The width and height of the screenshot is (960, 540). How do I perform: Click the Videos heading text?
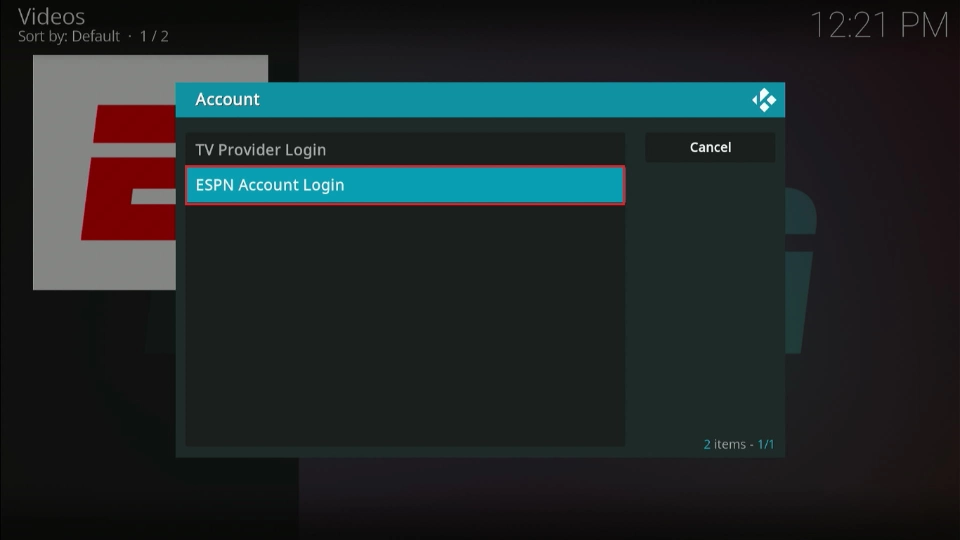tap(51, 16)
